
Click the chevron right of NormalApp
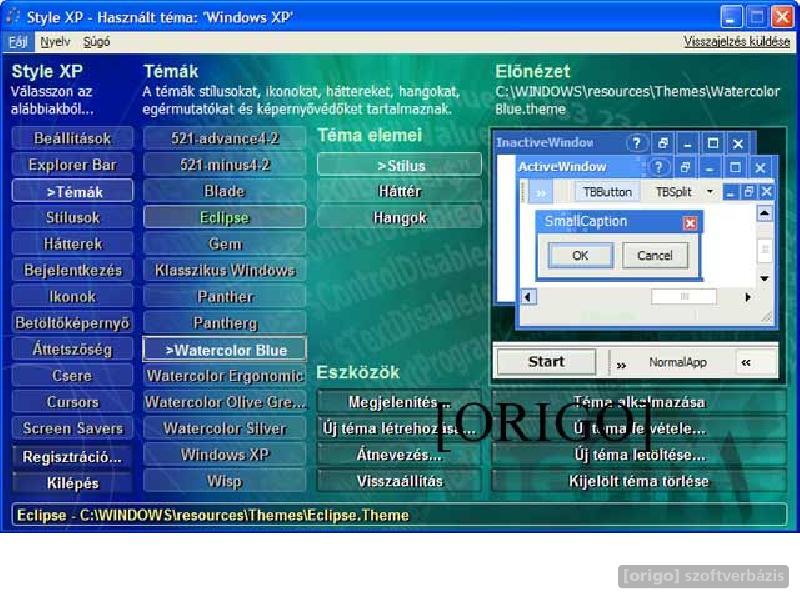point(746,363)
